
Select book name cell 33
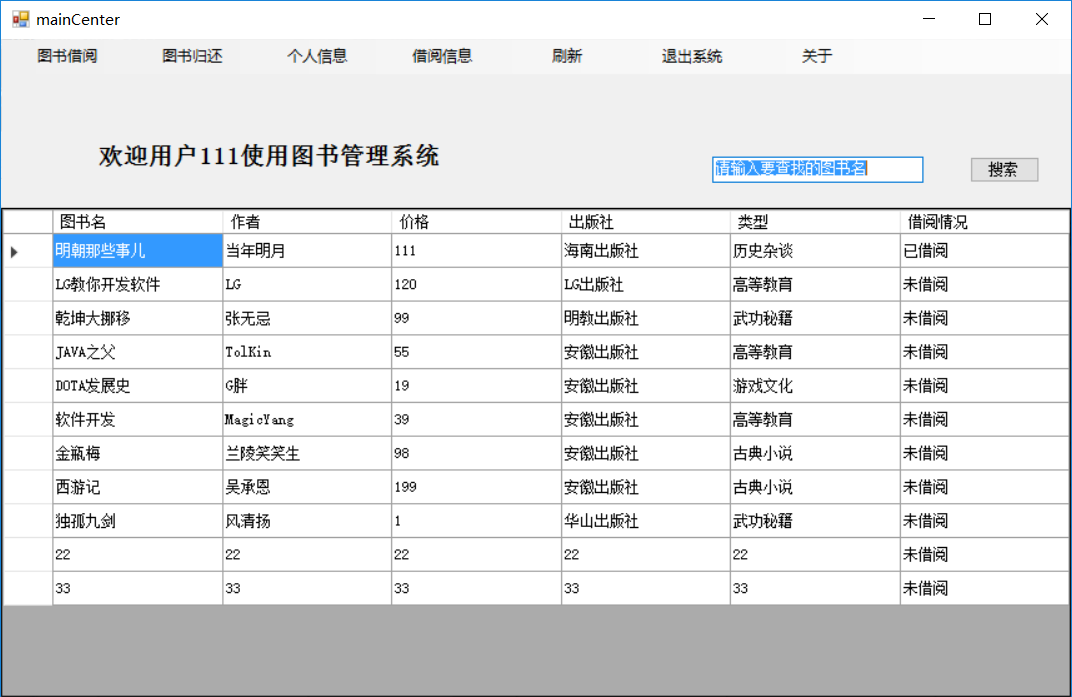pos(137,588)
